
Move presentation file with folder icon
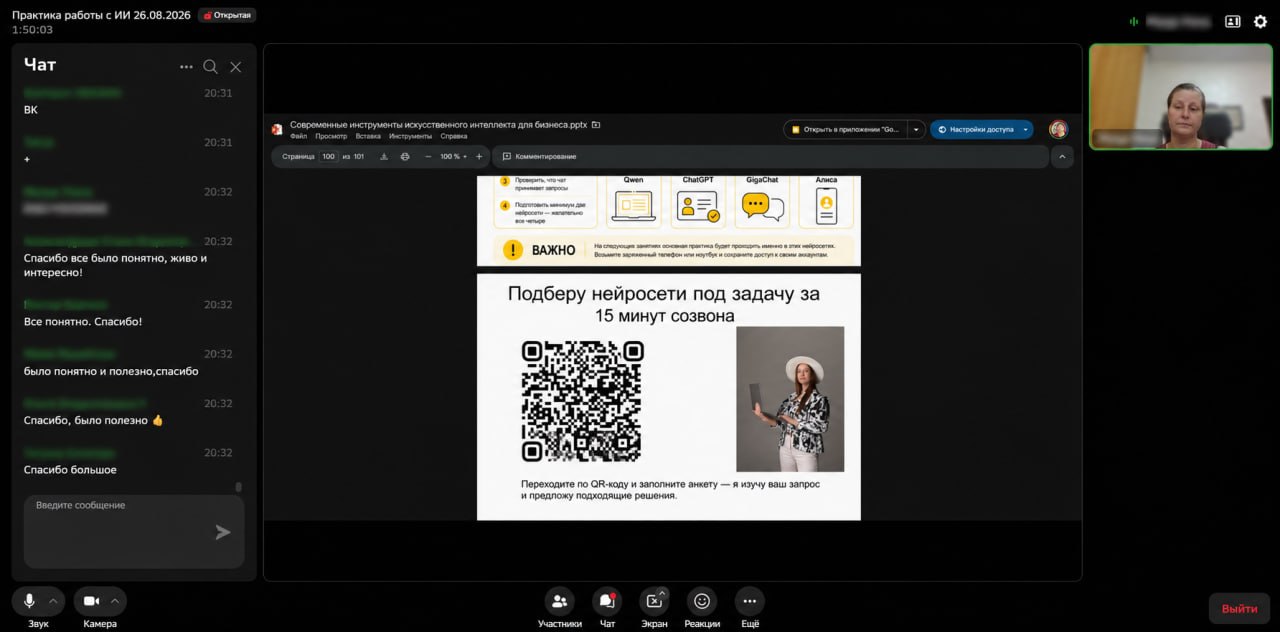(x=596, y=125)
